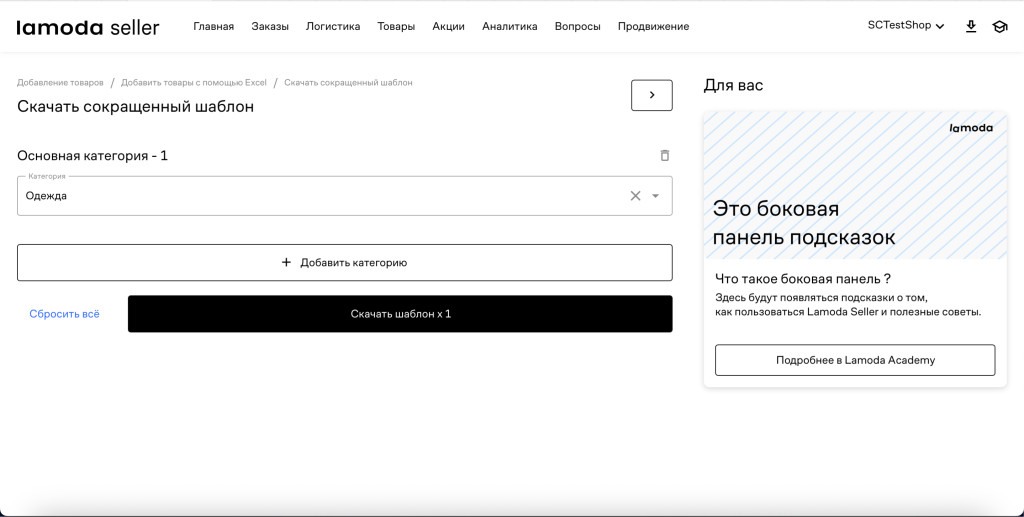This screenshot has width=1024, height=517.
Task: Clear the Одежда category selection
Action: click(635, 196)
